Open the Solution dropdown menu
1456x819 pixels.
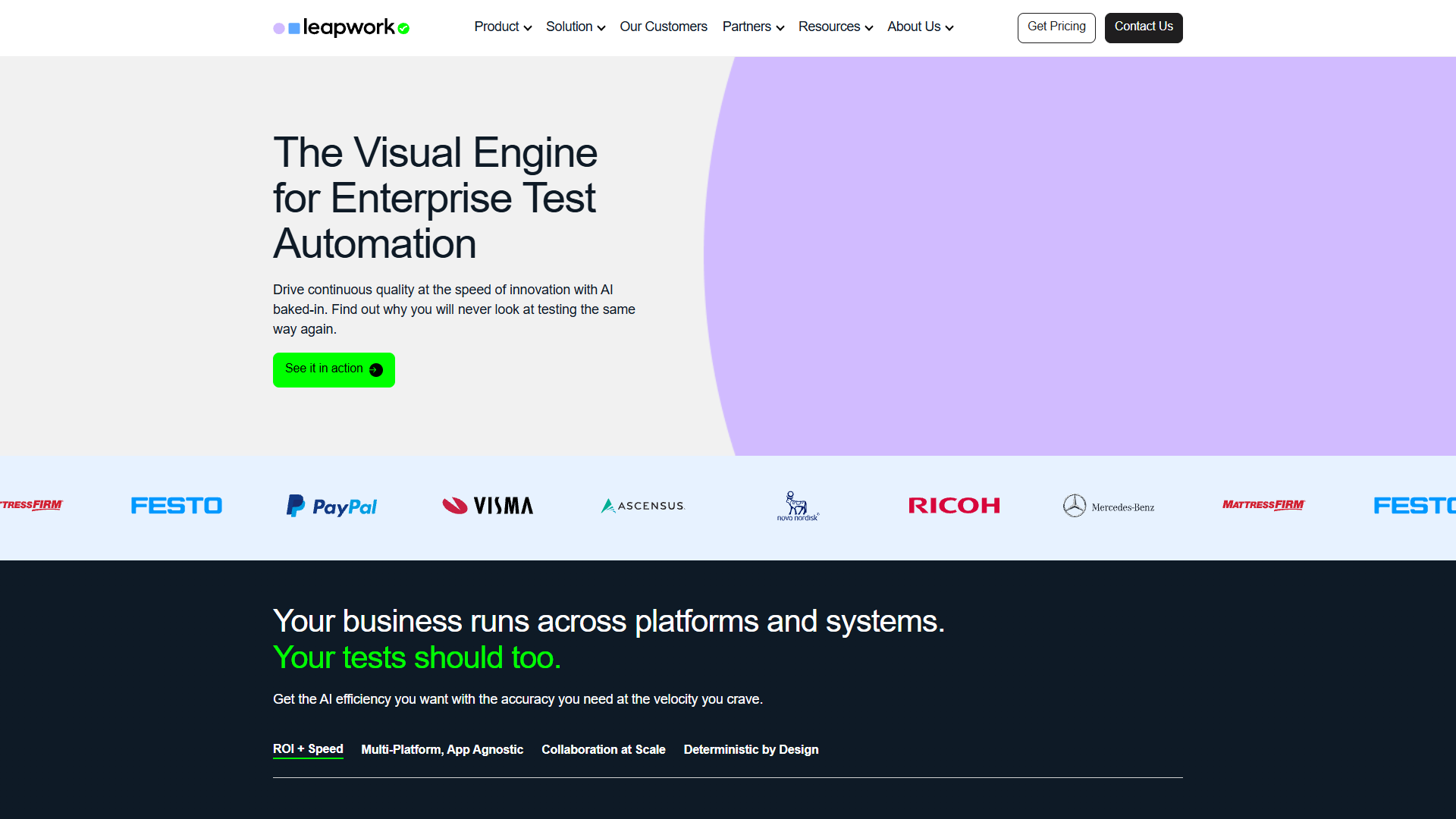coord(576,27)
